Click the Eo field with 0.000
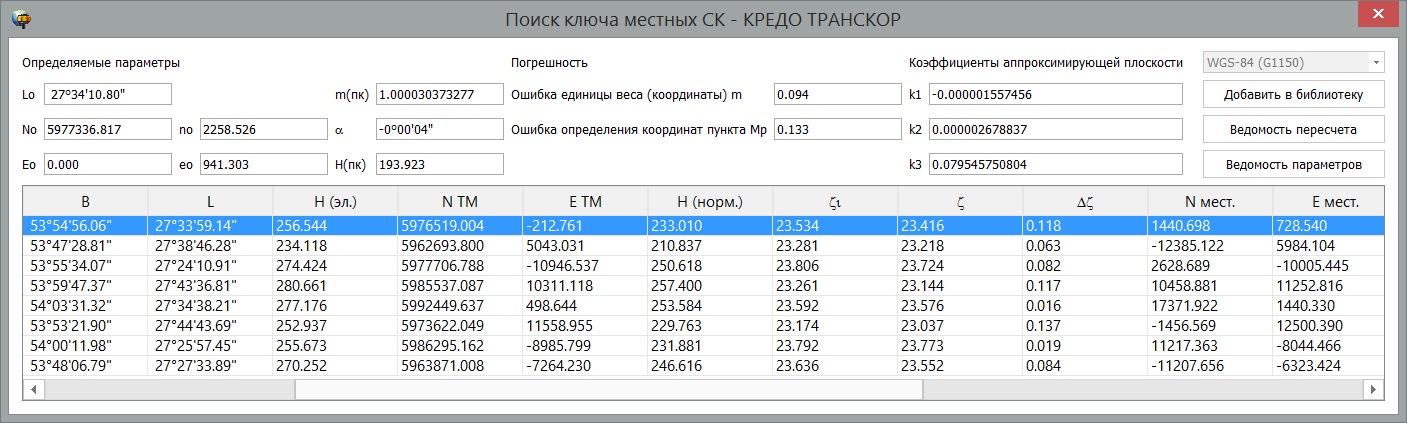The height and width of the screenshot is (423, 1407). (108, 163)
